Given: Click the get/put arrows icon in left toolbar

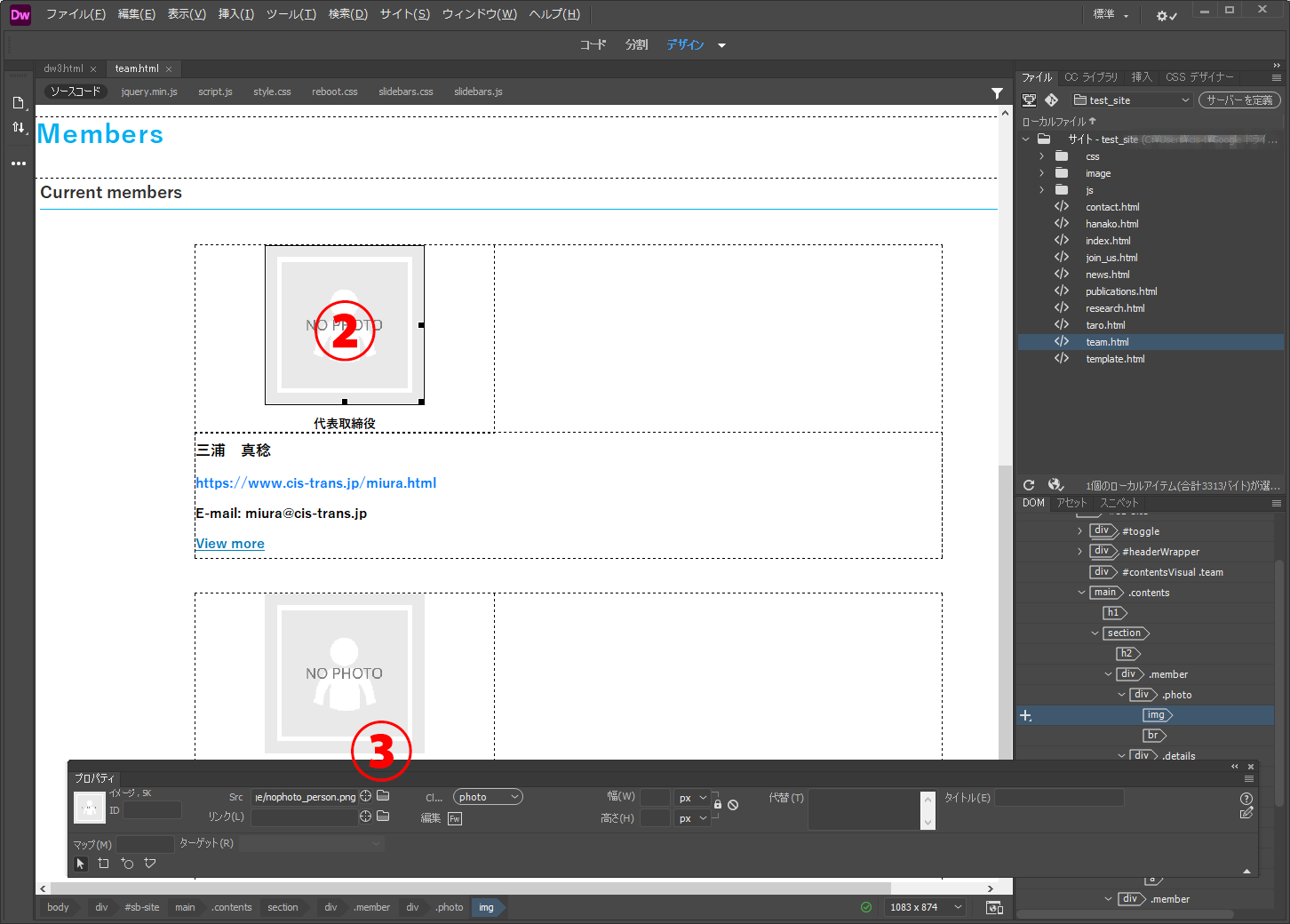Looking at the screenshot, I should (x=19, y=127).
